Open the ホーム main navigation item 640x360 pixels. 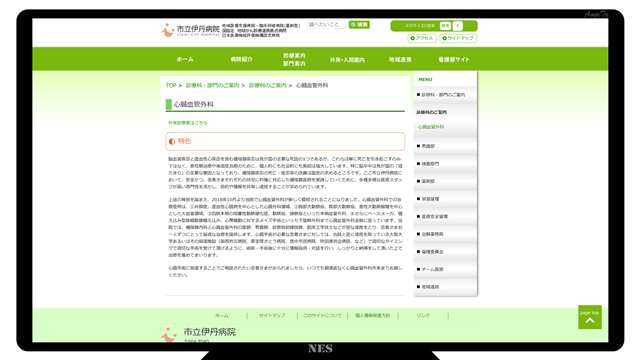185,59
